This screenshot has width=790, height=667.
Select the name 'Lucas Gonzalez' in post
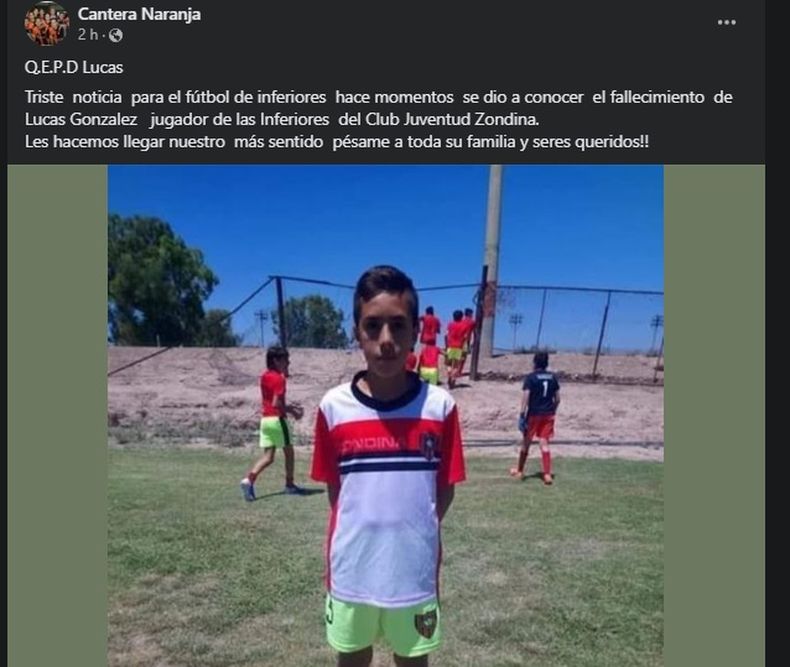point(81,119)
